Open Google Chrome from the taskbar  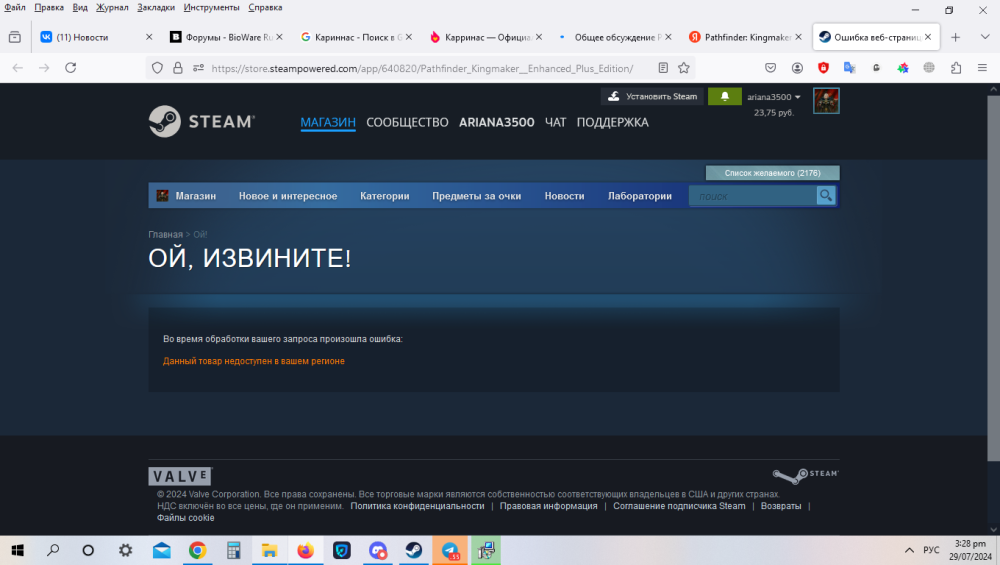[x=198, y=550]
